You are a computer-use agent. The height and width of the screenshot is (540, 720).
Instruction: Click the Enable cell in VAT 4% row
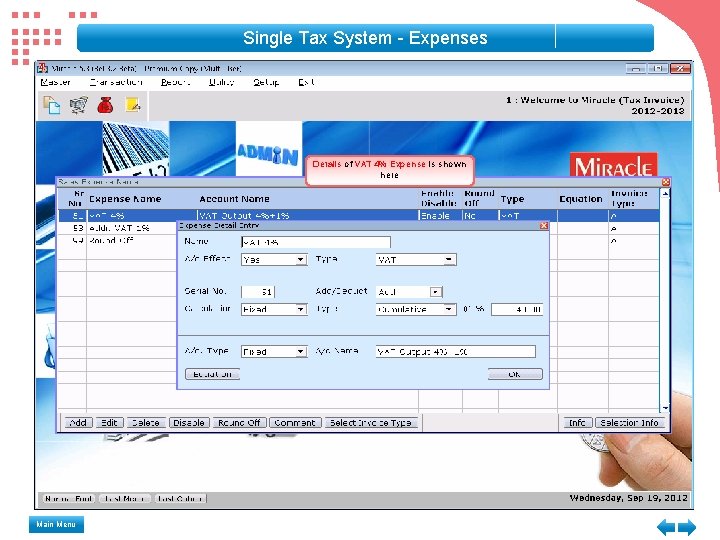439,215
